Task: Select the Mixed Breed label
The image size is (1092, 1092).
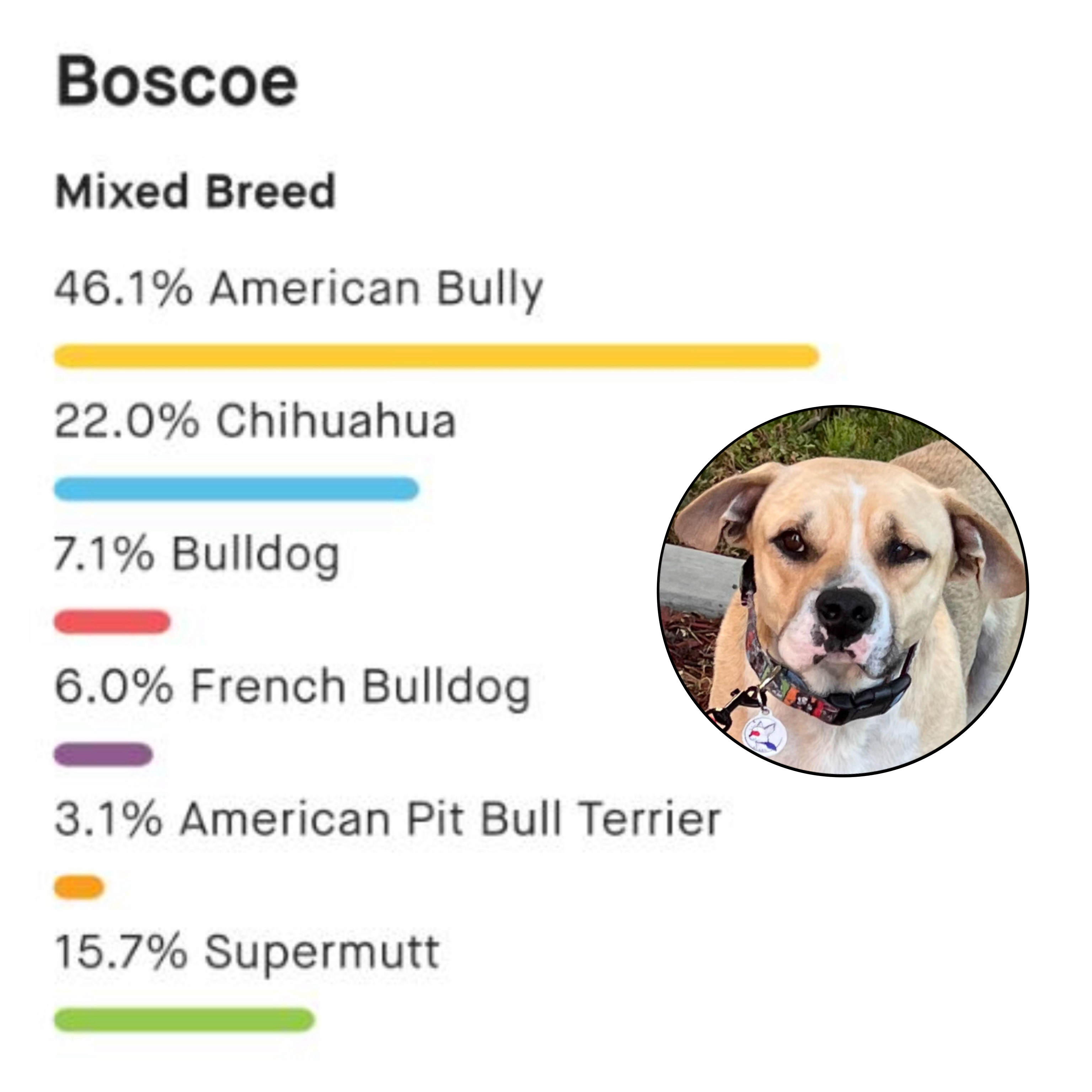Action: 196,191
